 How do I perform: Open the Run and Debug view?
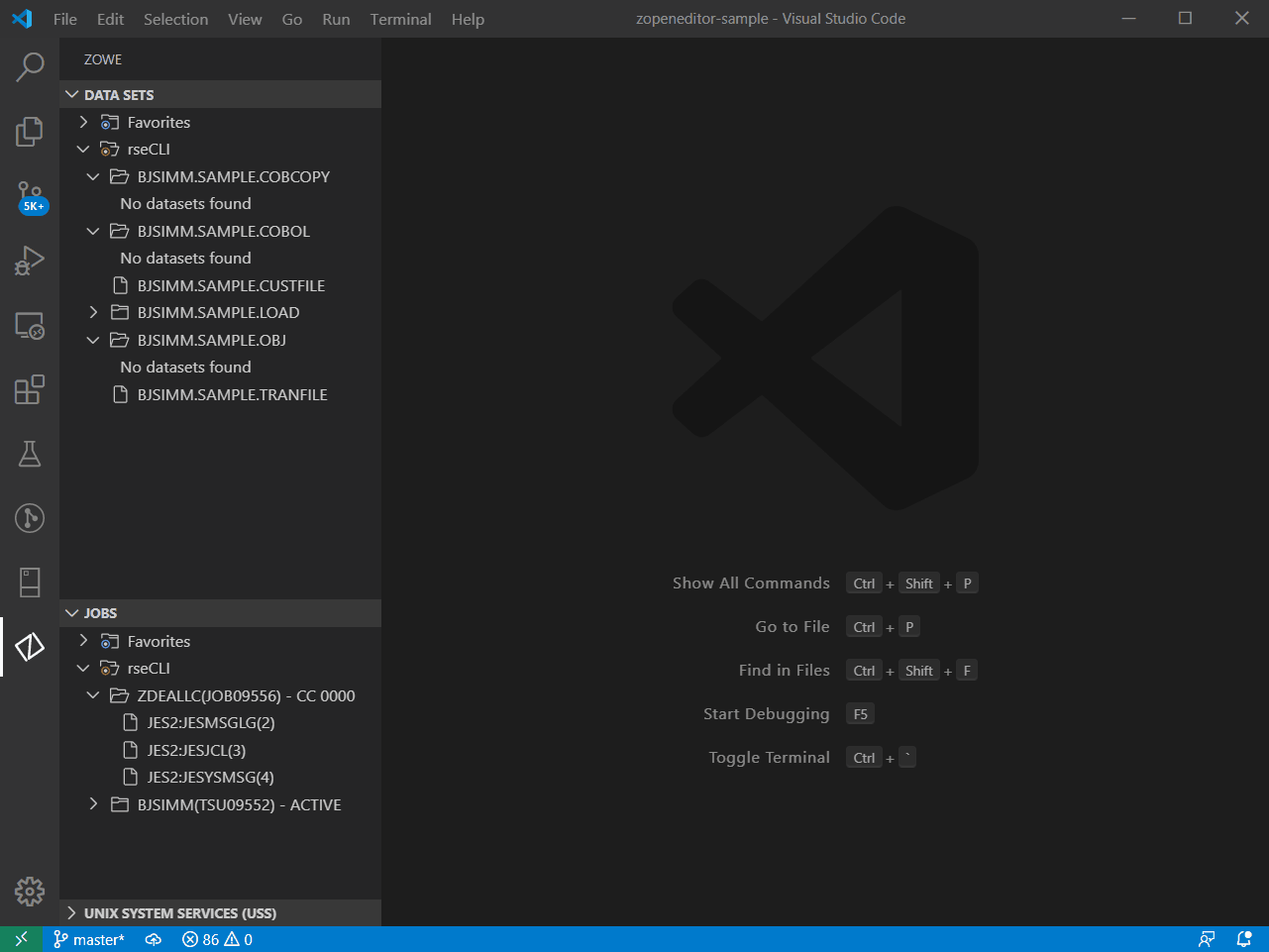tap(30, 261)
